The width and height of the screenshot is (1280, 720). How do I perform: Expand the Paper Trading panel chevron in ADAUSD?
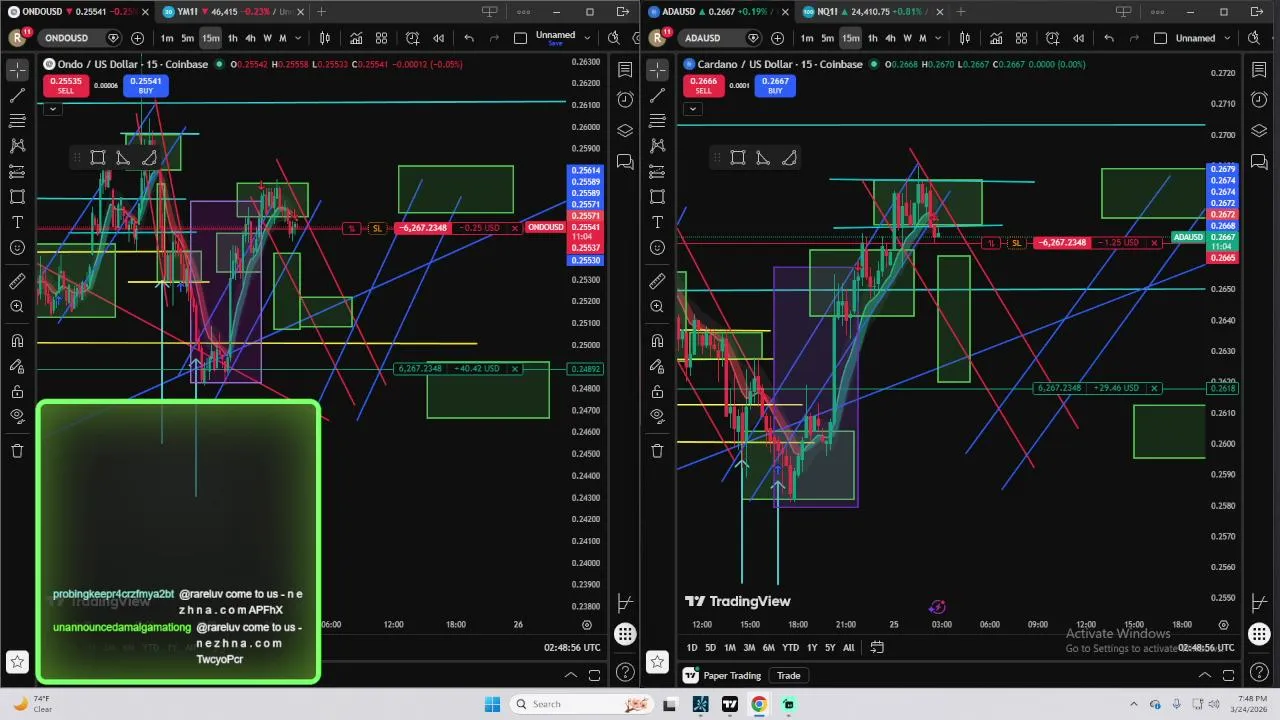tap(1205, 675)
